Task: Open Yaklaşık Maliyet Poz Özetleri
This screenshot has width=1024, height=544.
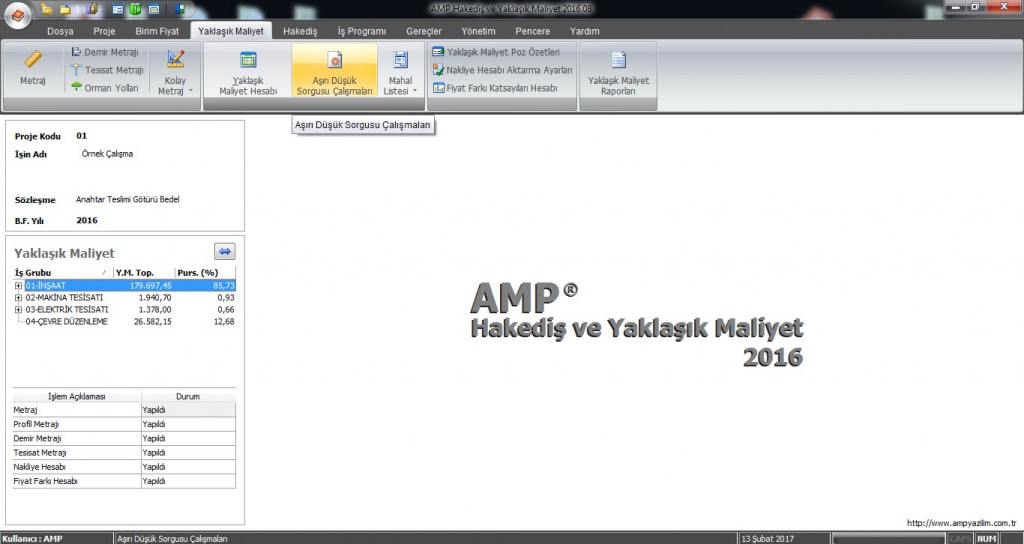Action: 502,52
